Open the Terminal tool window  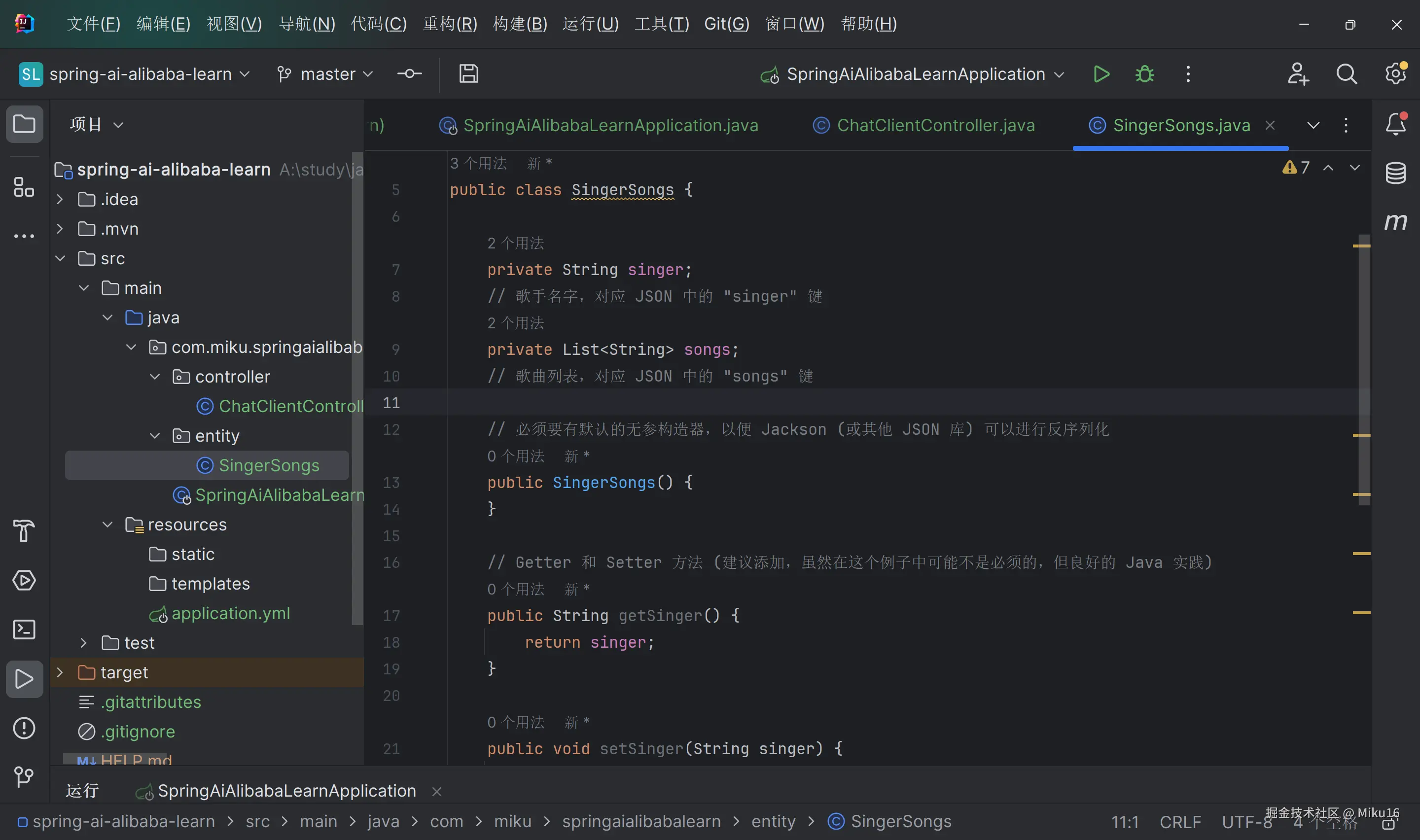[24, 630]
